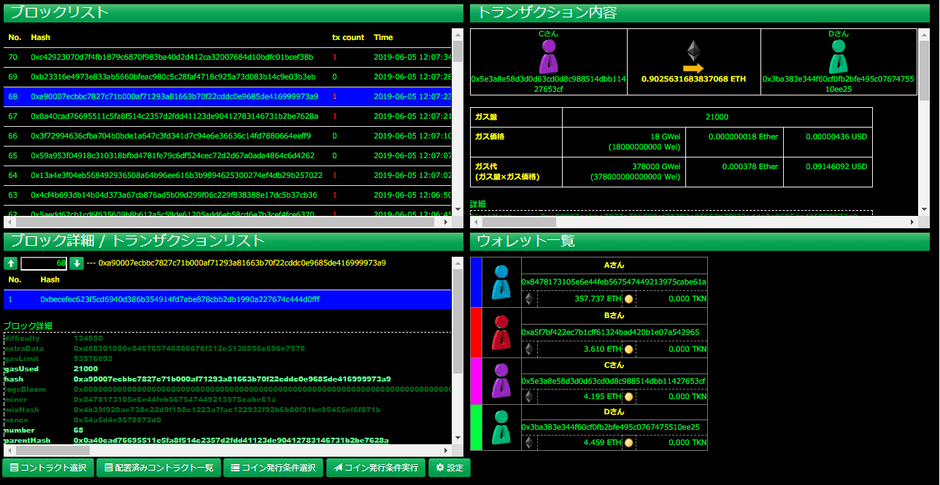Click Bさん wallet address 0xa5f7bf422ec7b1cf...

click(x=610, y=332)
